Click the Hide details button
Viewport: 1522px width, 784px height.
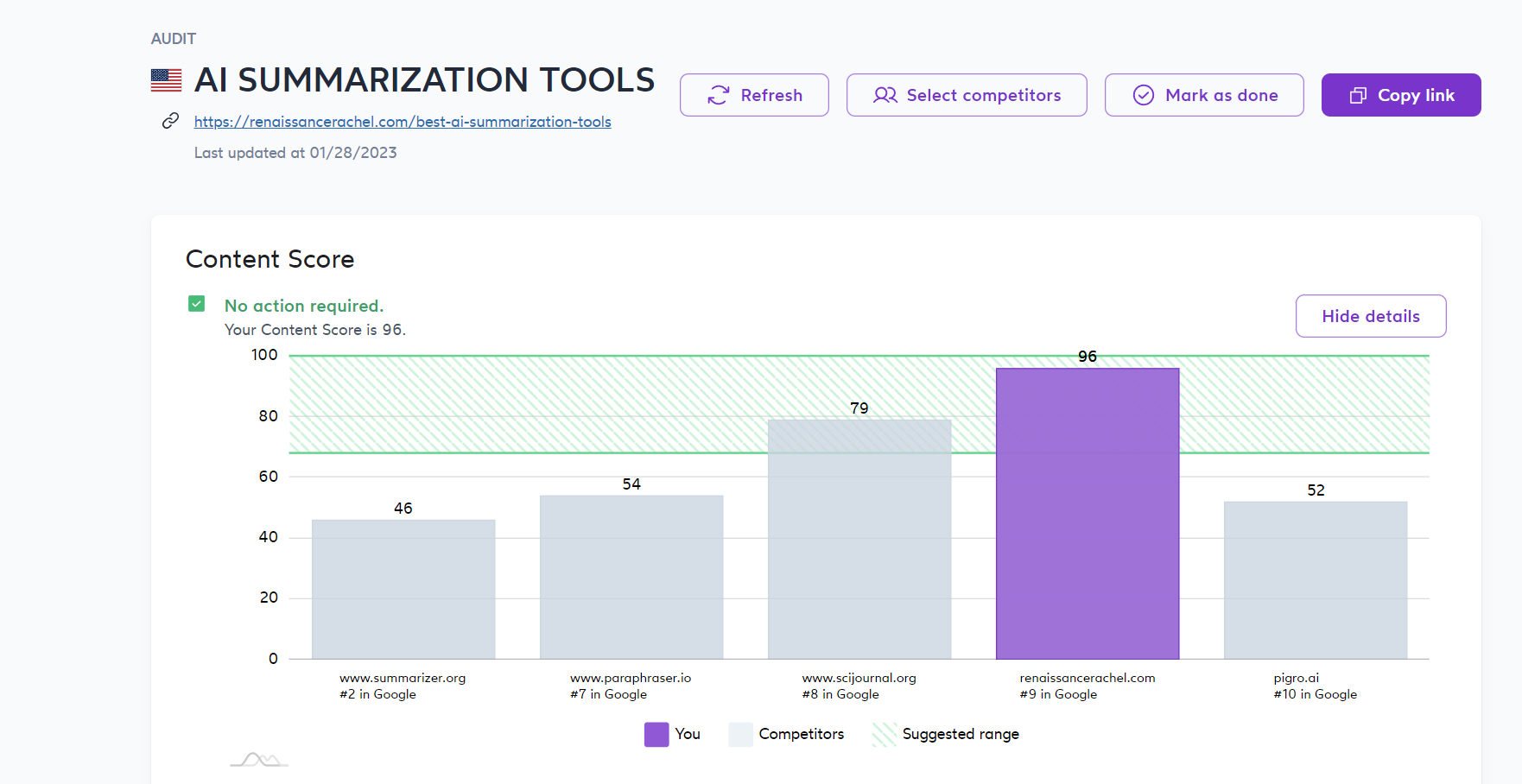pos(1371,316)
